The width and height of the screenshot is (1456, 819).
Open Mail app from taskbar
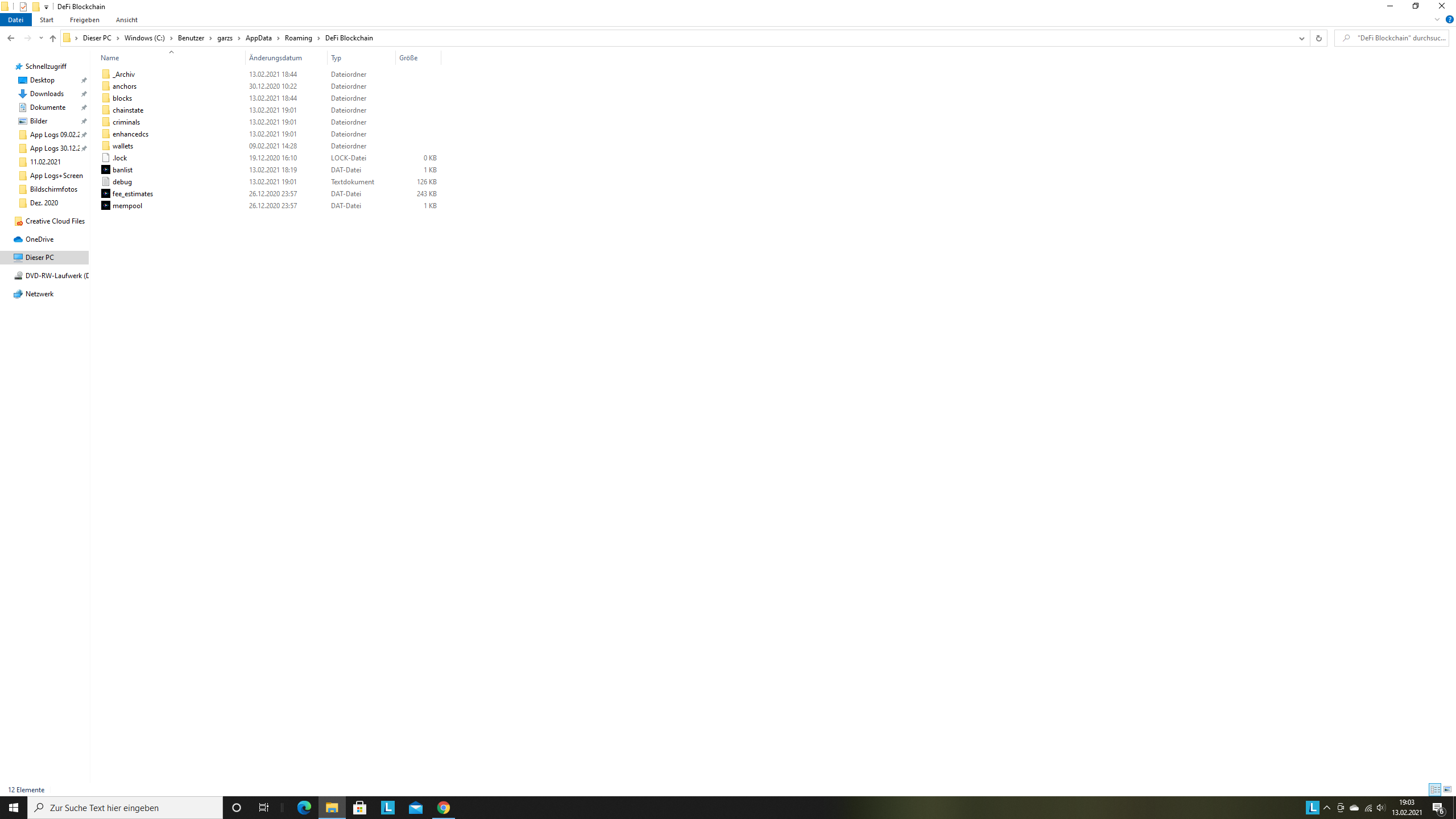point(416,808)
